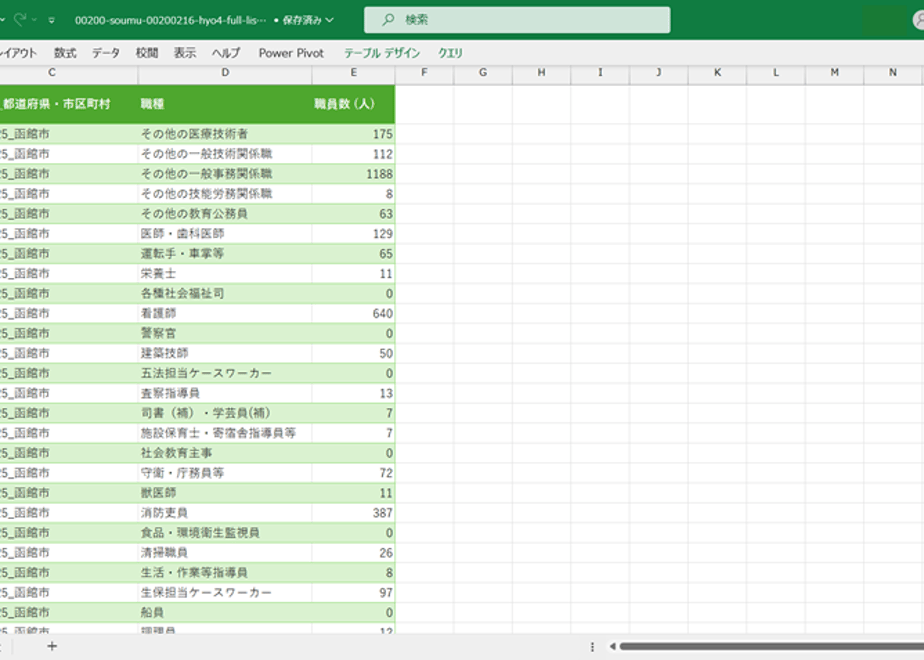Expand the 保存済み save status dropdown
This screenshot has width=924, height=660.
(329, 20)
